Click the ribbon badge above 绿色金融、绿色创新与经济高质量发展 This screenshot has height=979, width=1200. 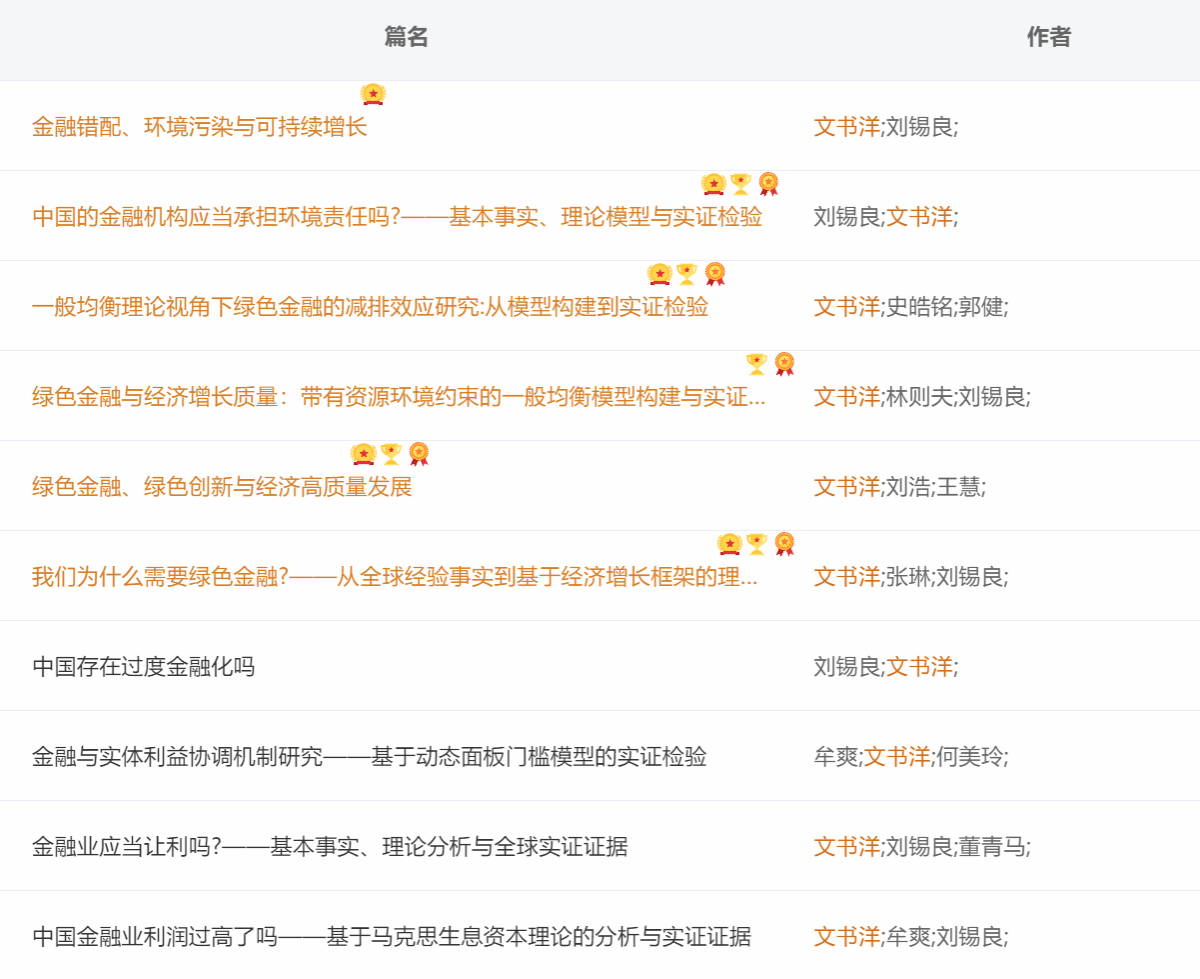[418, 454]
